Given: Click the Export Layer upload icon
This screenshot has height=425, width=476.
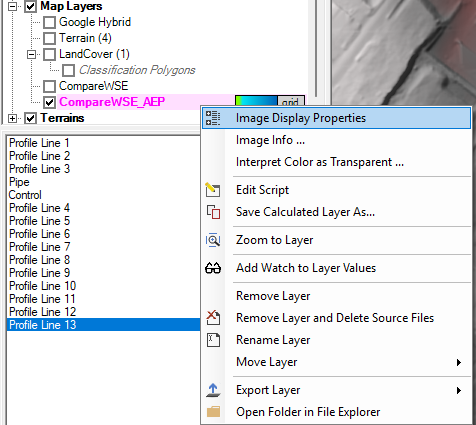Looking at the screenshot, I should tap(213, 390).
